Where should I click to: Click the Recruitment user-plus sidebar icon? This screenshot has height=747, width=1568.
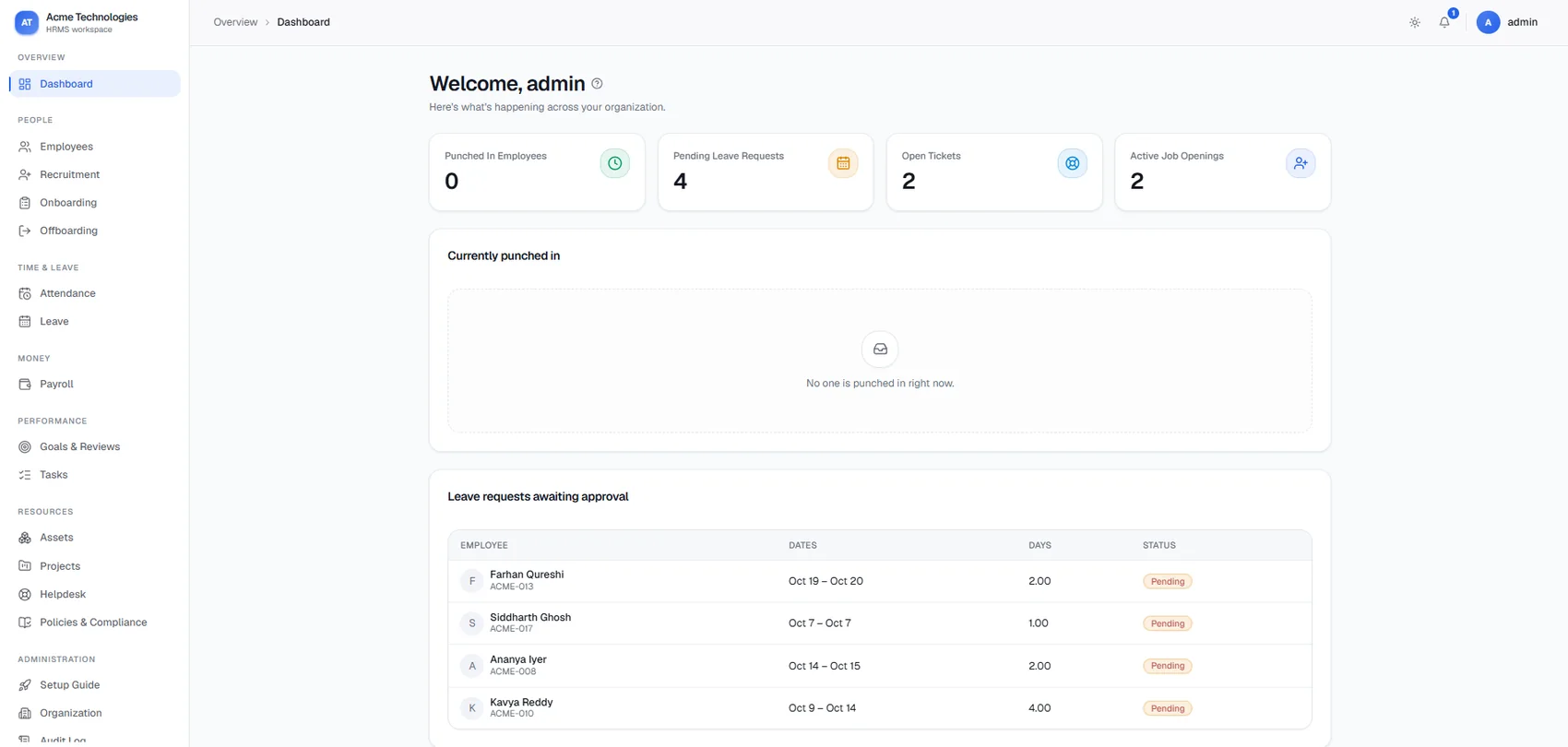[25, 174]
